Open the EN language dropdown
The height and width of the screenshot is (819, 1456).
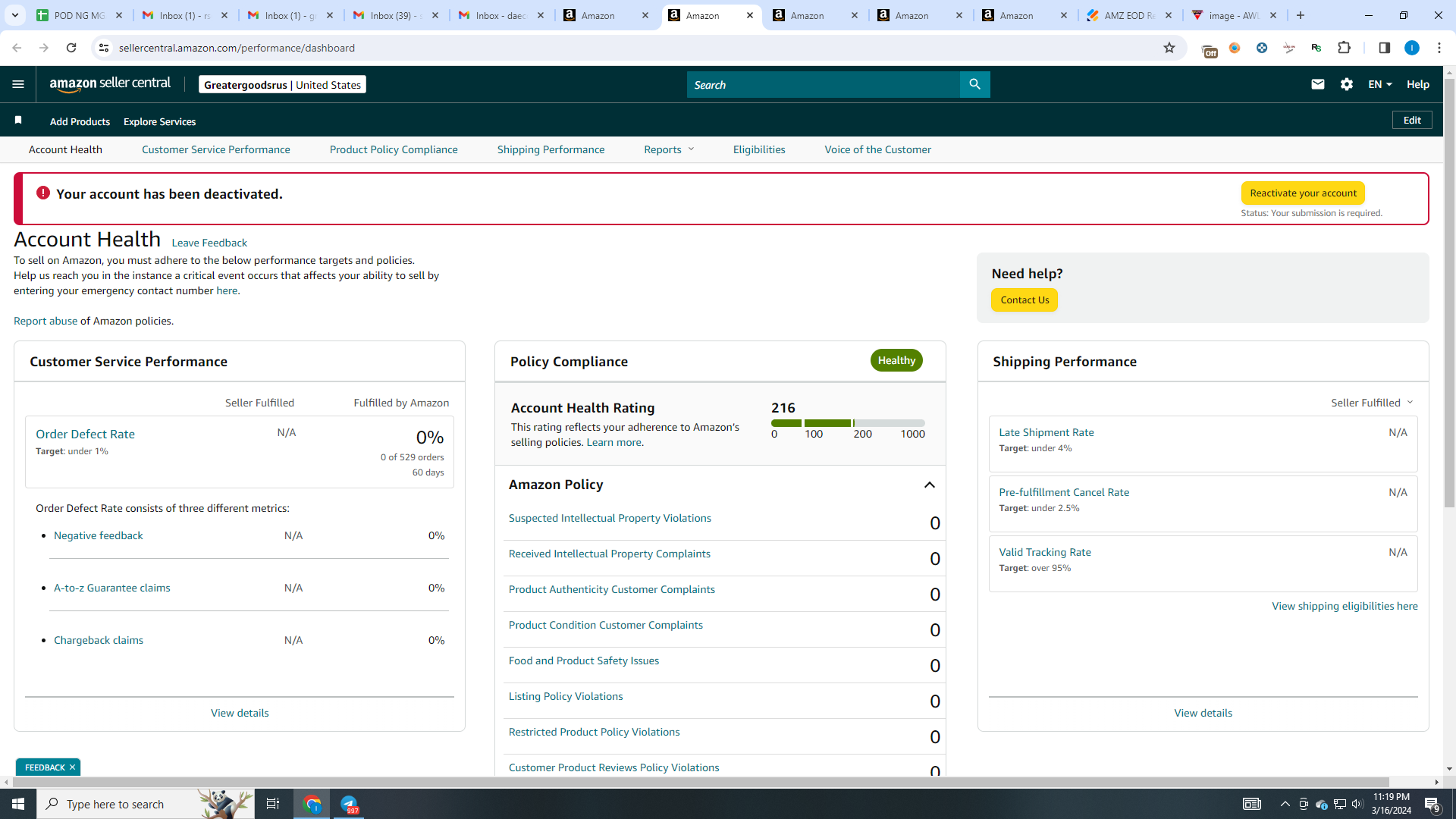1380,84
